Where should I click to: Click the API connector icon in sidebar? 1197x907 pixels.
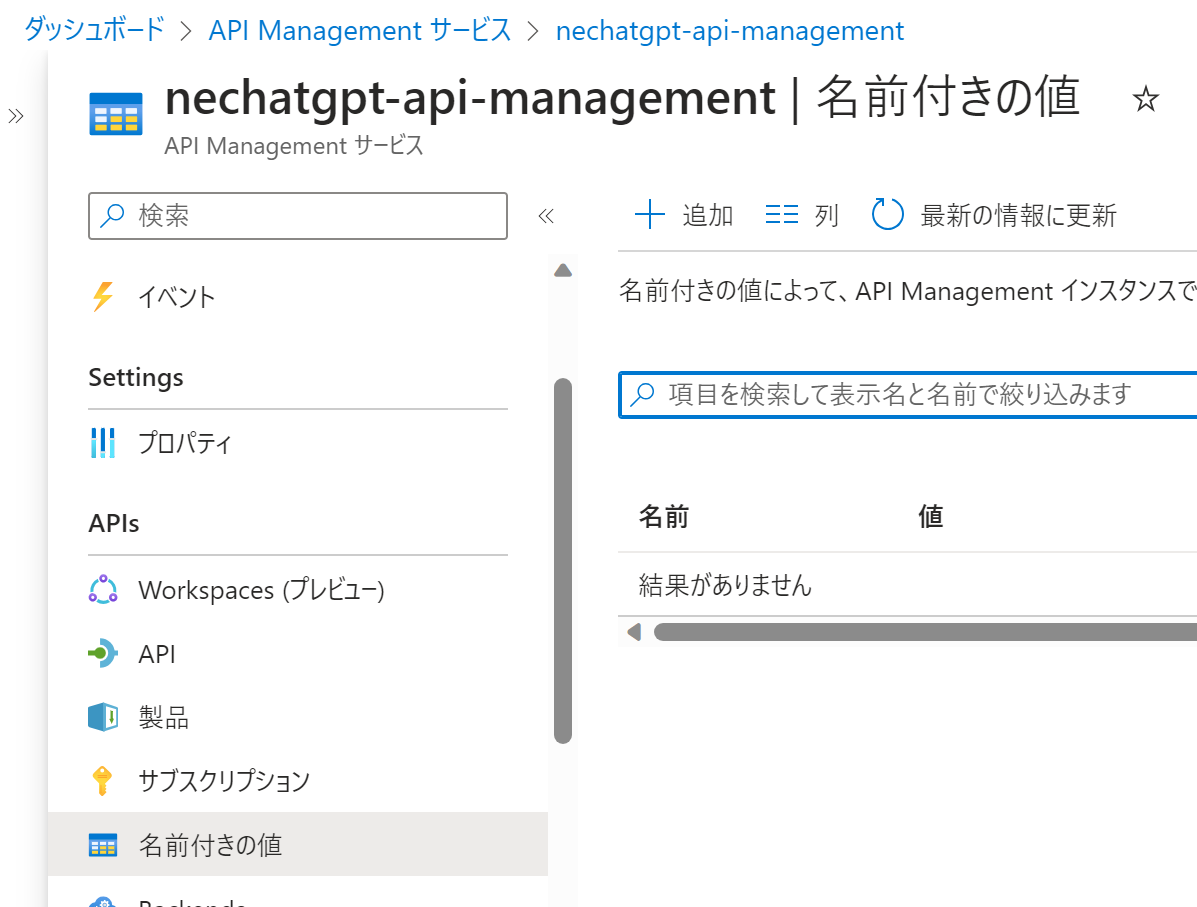coord(102,654)
